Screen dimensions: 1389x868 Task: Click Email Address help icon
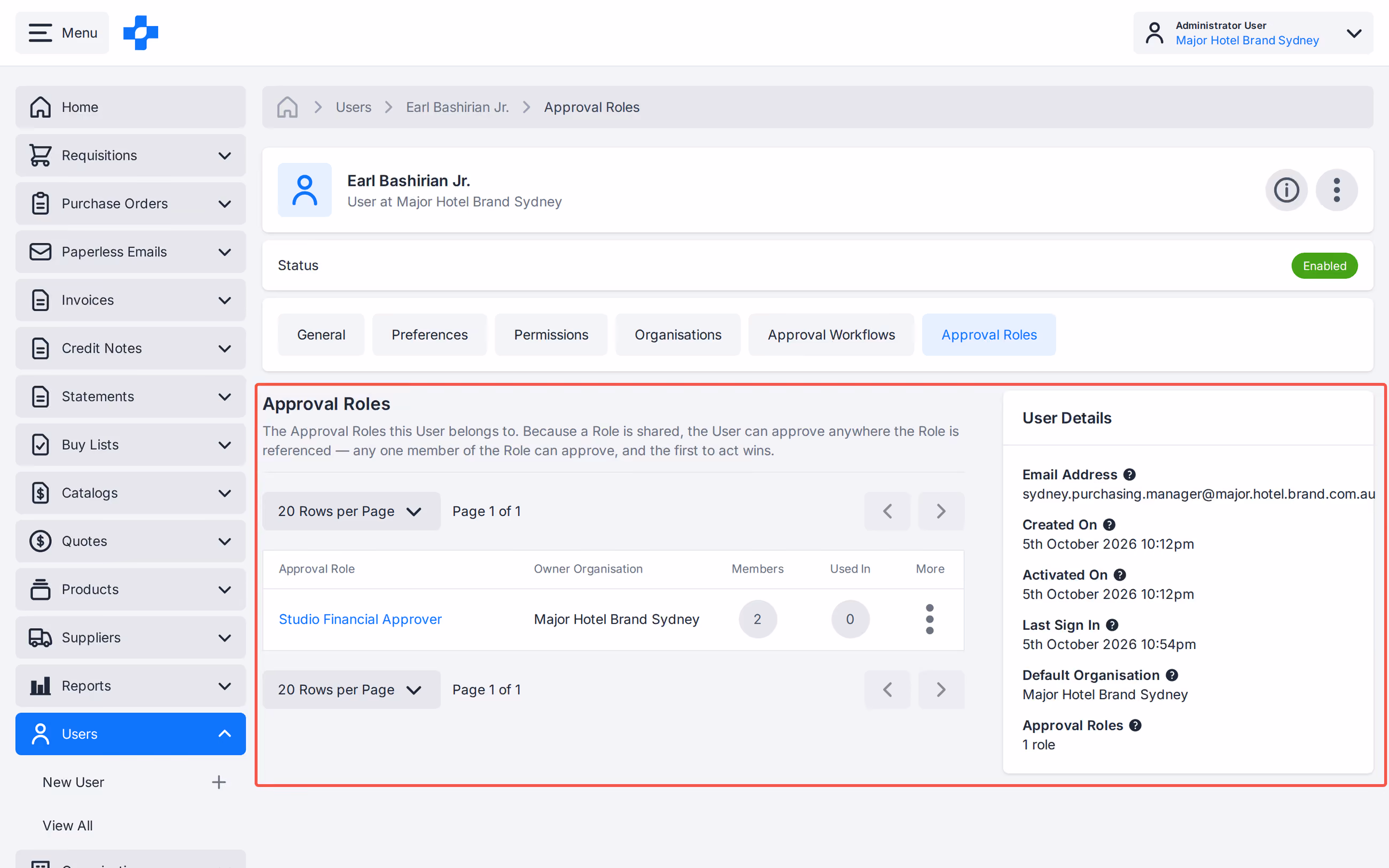(1129, 475)
